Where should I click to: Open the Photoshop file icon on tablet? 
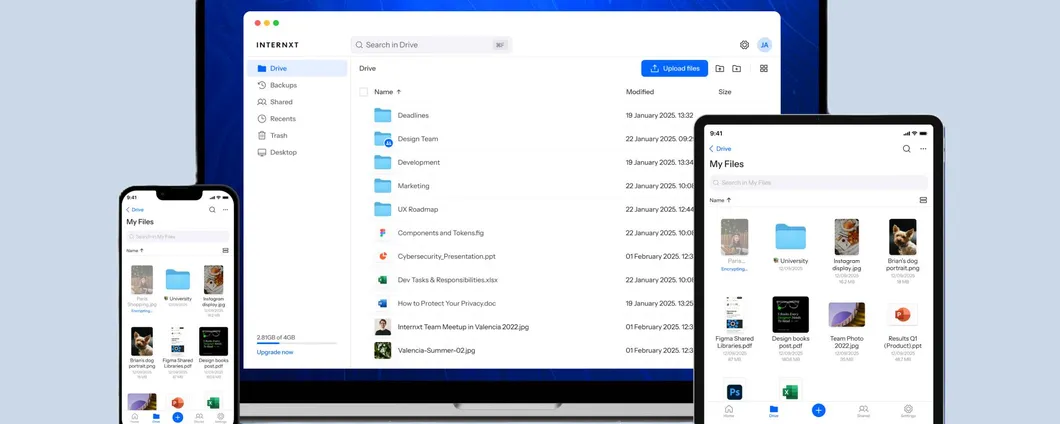(x=734, y=392)
